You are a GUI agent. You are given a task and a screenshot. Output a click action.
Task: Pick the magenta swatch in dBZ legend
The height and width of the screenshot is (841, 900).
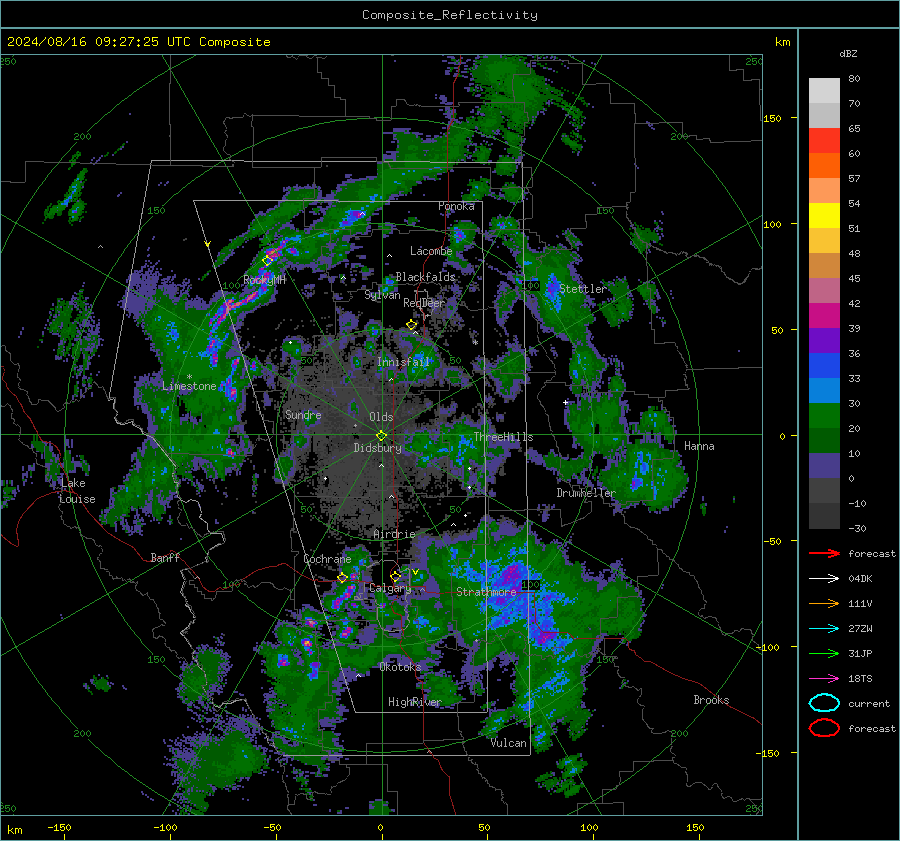coord(824,316)
